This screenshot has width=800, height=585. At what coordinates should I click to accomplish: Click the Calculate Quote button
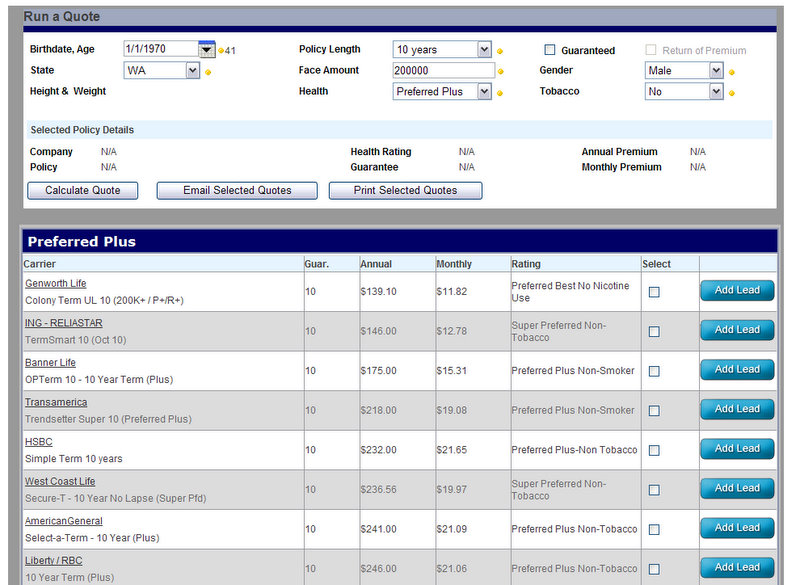click(83, 191)
